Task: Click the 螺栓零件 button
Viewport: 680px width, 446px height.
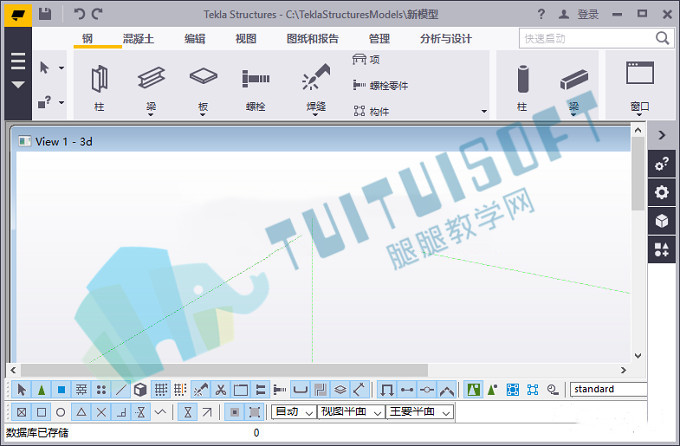Action: point(381,85)
